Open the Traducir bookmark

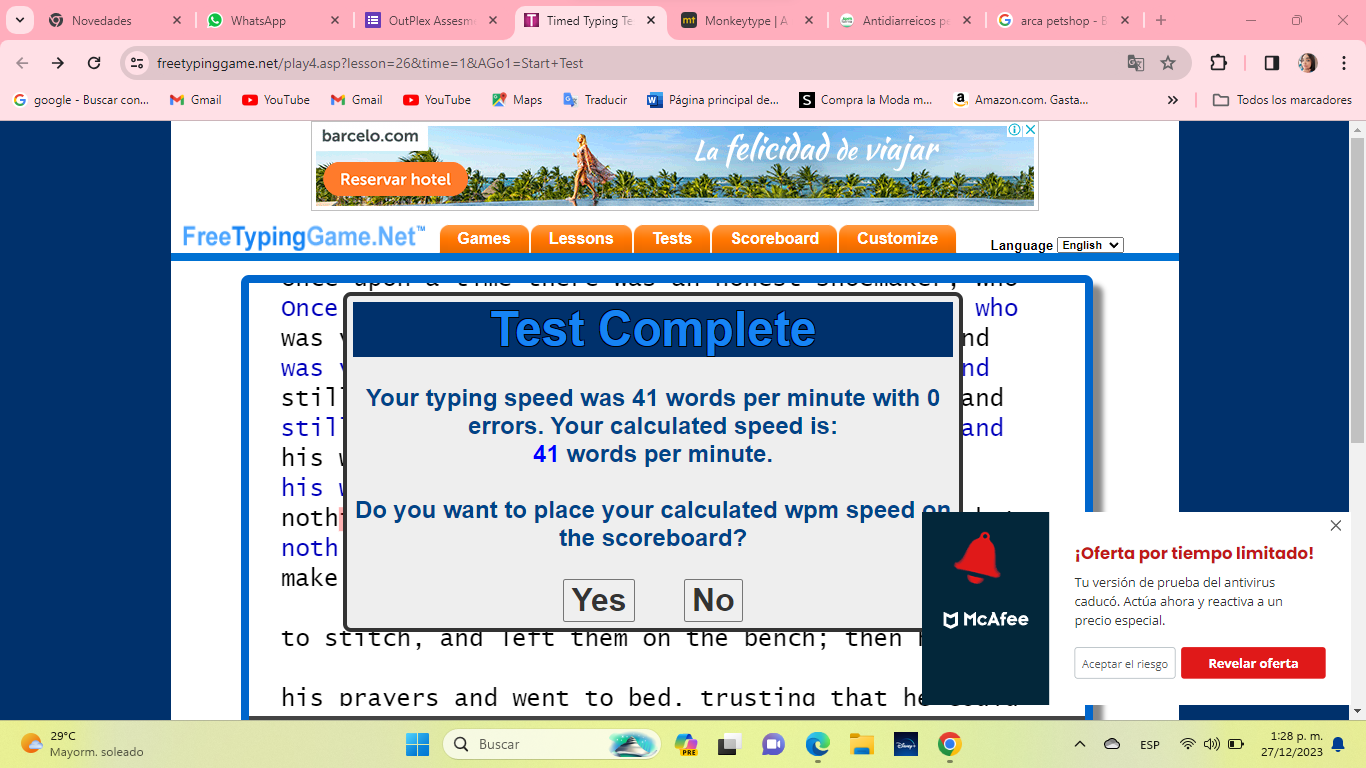coord(596,100)
